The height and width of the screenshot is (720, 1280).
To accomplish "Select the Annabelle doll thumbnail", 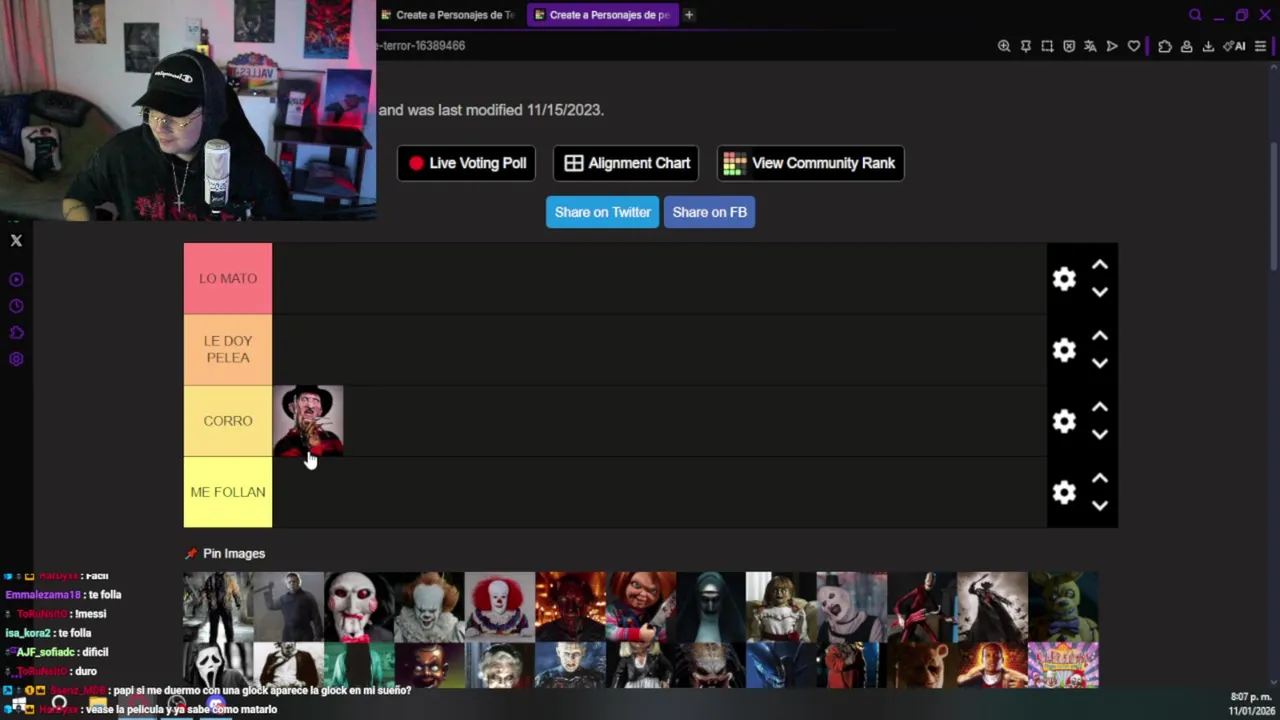I will [x=781, y=606].
